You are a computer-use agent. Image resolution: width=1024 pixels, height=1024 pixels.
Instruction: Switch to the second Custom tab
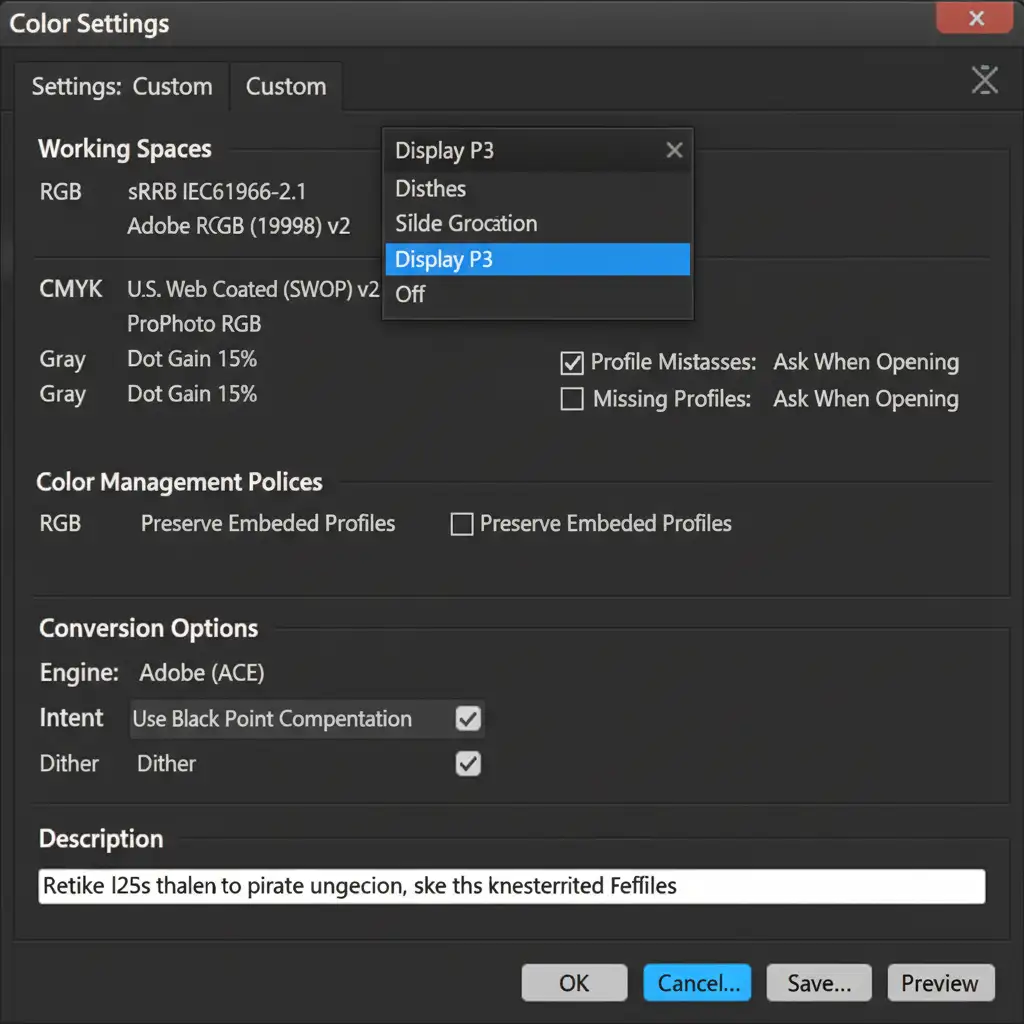pos(286,87)
